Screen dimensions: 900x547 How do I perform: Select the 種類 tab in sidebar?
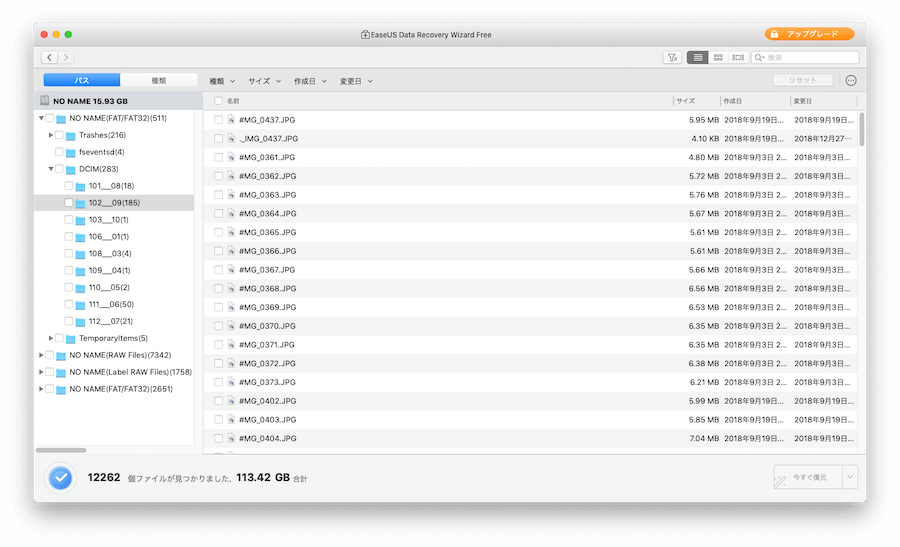click(159, 80)
